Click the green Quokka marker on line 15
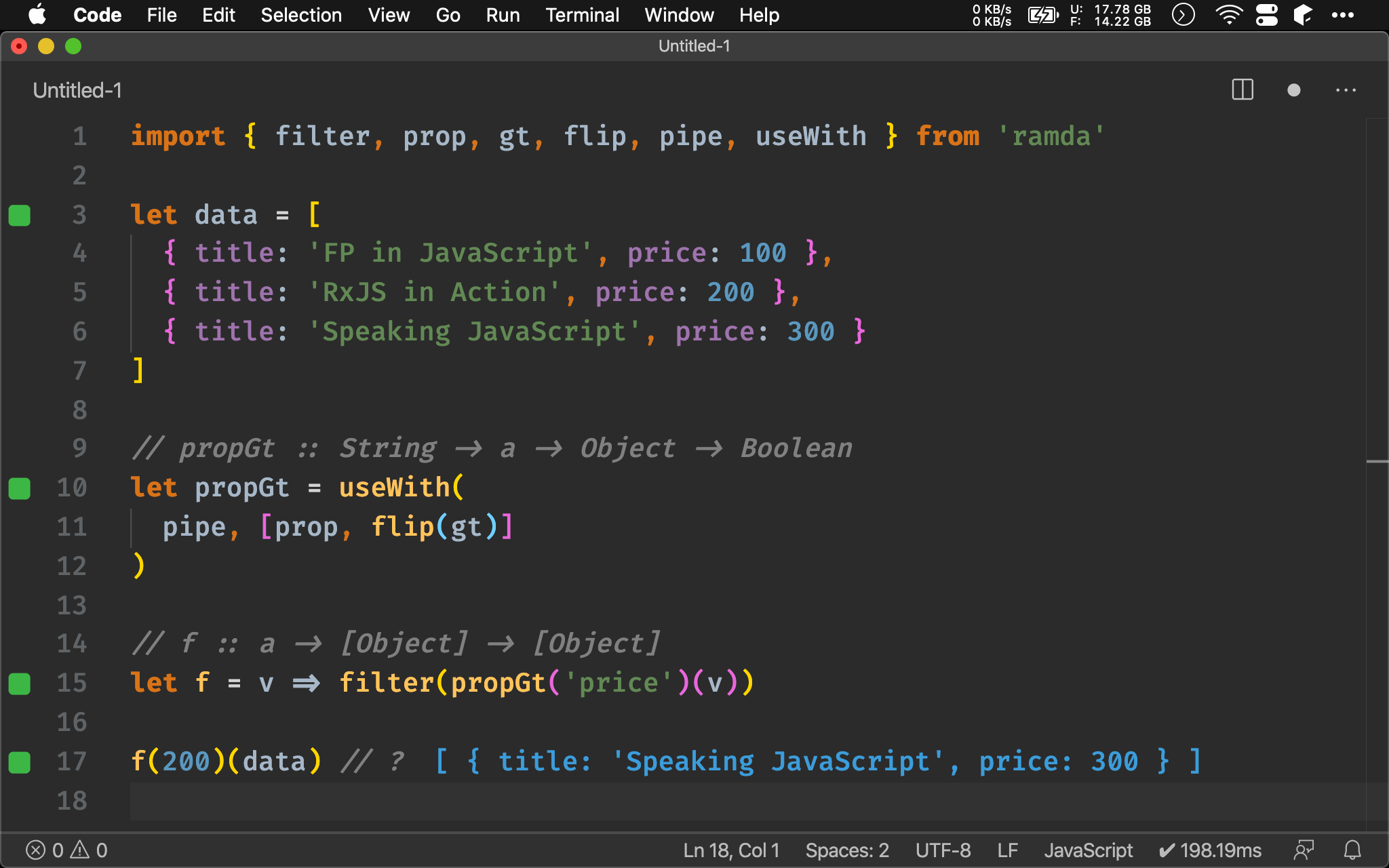Viewport: 1389px width, 868px height. (19, 684)
